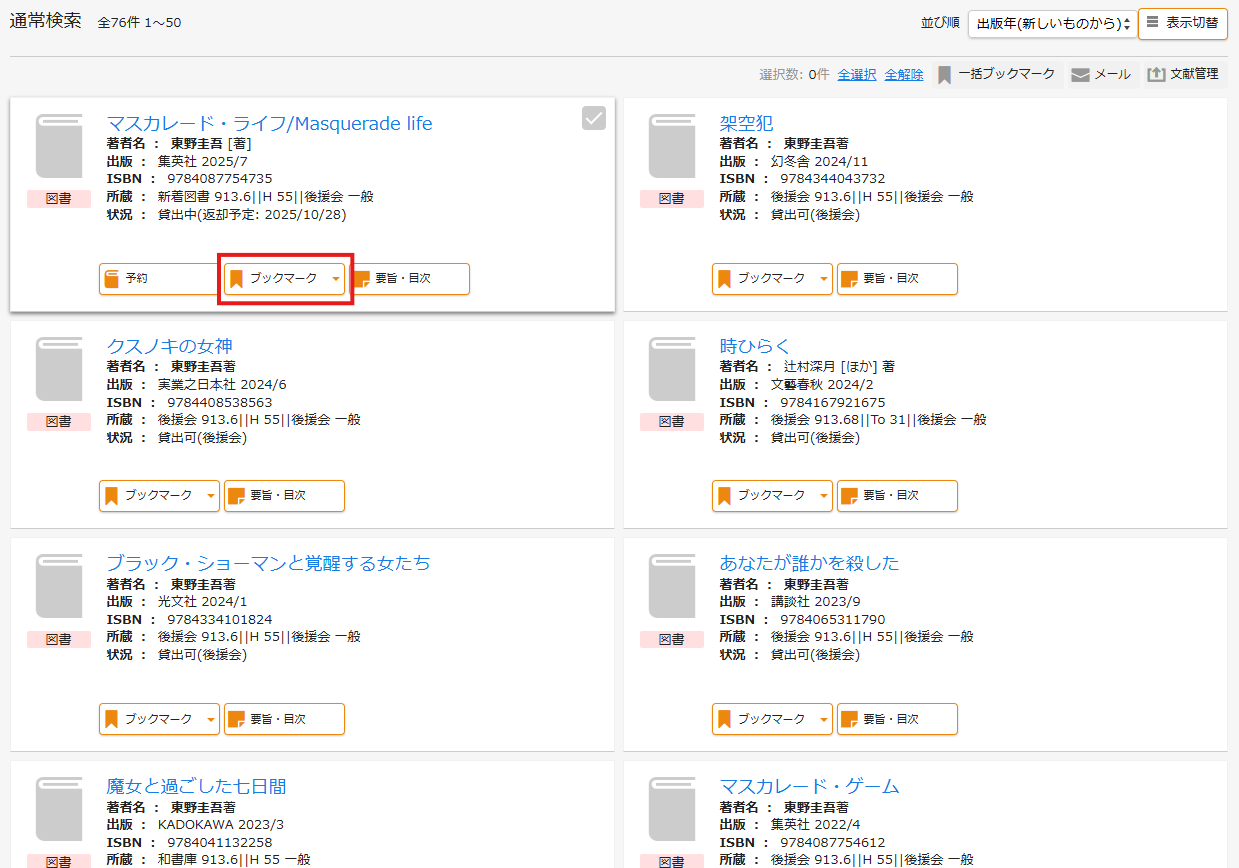
Task: Click the 一括ブックマーク bookmark icon
Action: pyautogui.click(x=944, y=75)
